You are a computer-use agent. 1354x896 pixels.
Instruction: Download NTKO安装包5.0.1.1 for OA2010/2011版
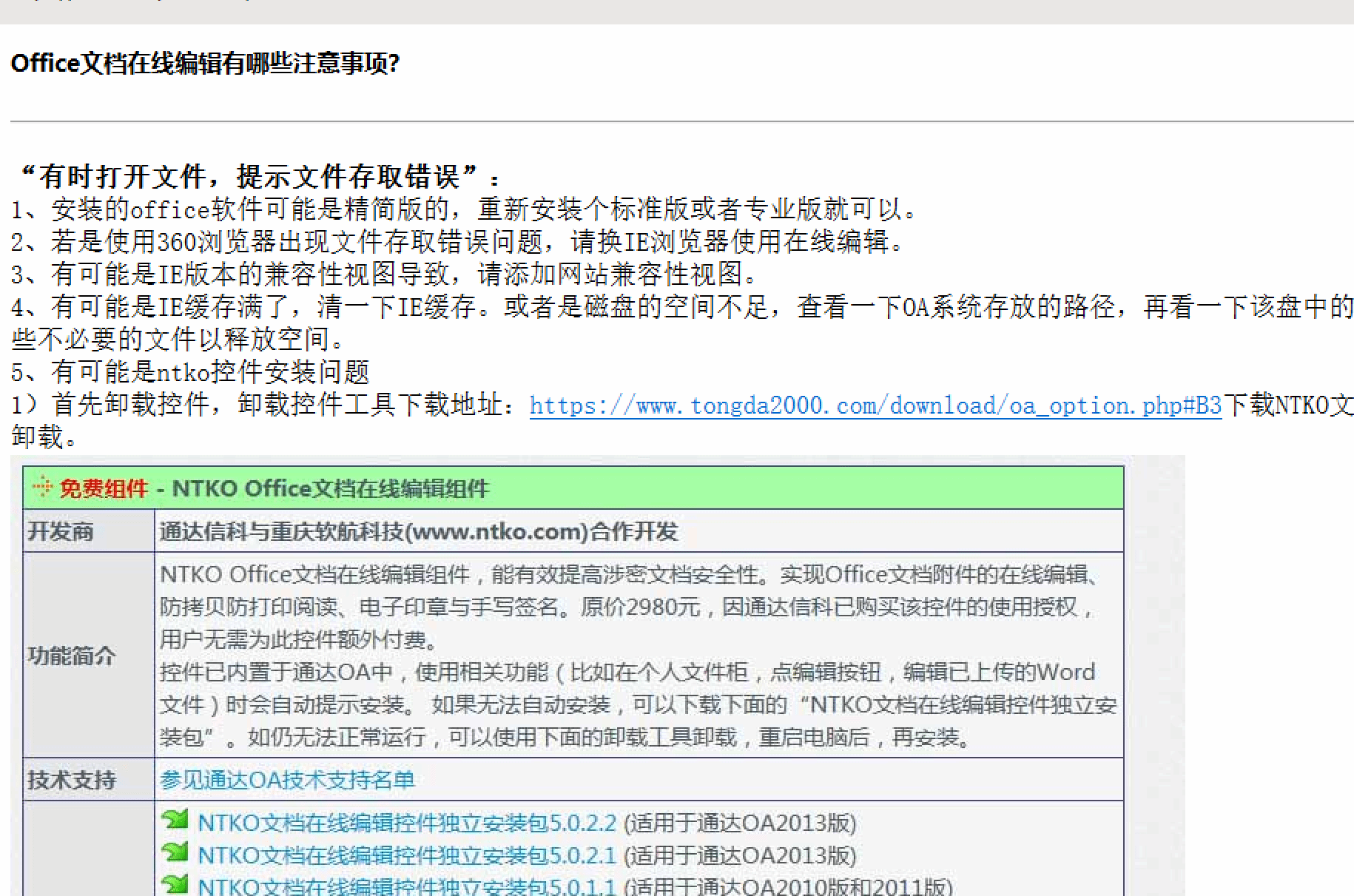(407, 886)
